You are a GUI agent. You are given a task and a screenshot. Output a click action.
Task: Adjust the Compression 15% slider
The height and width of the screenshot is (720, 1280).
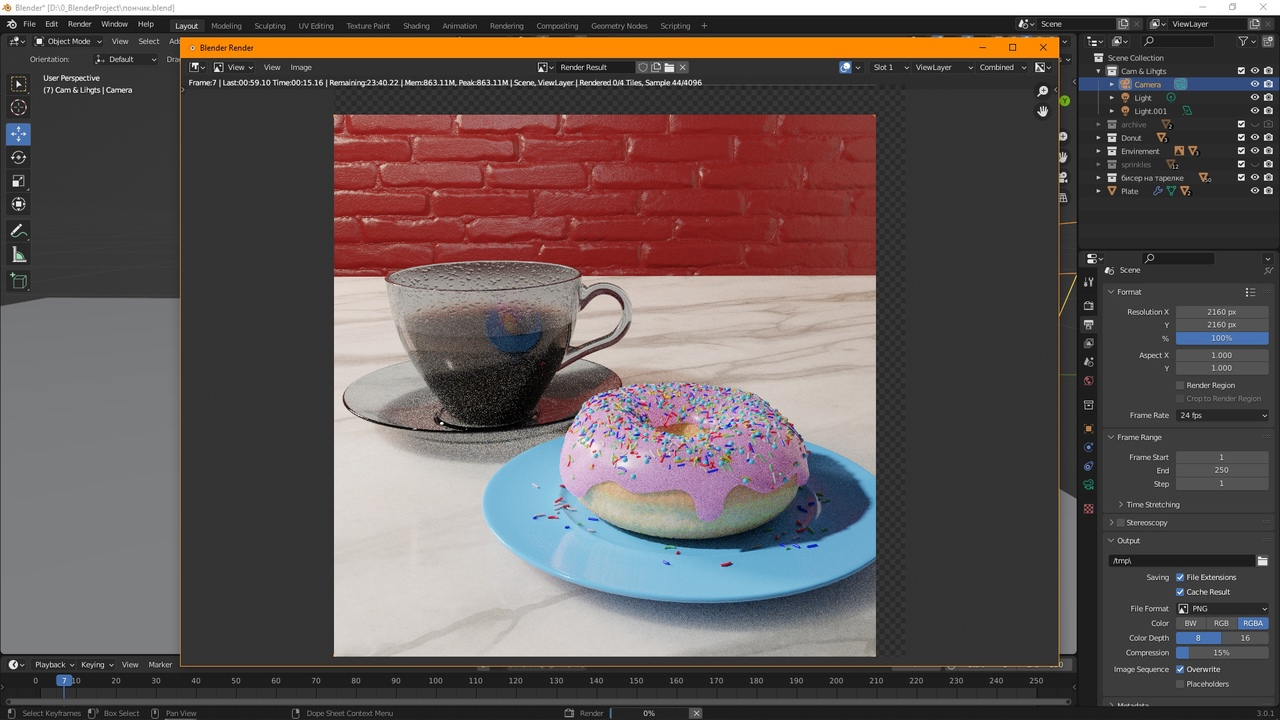(x=1222, y=653)
